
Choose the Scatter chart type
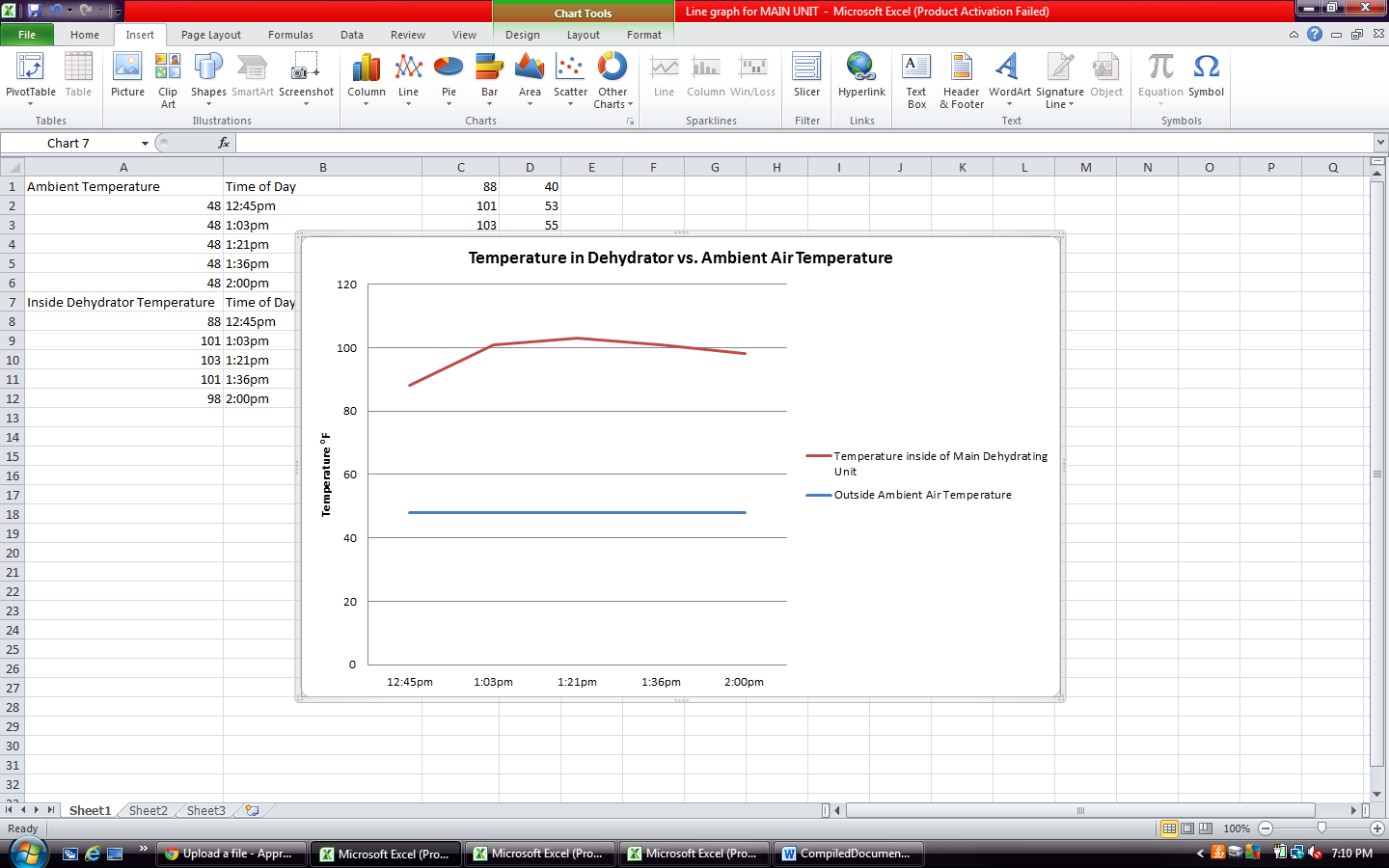tap(570, 75)
